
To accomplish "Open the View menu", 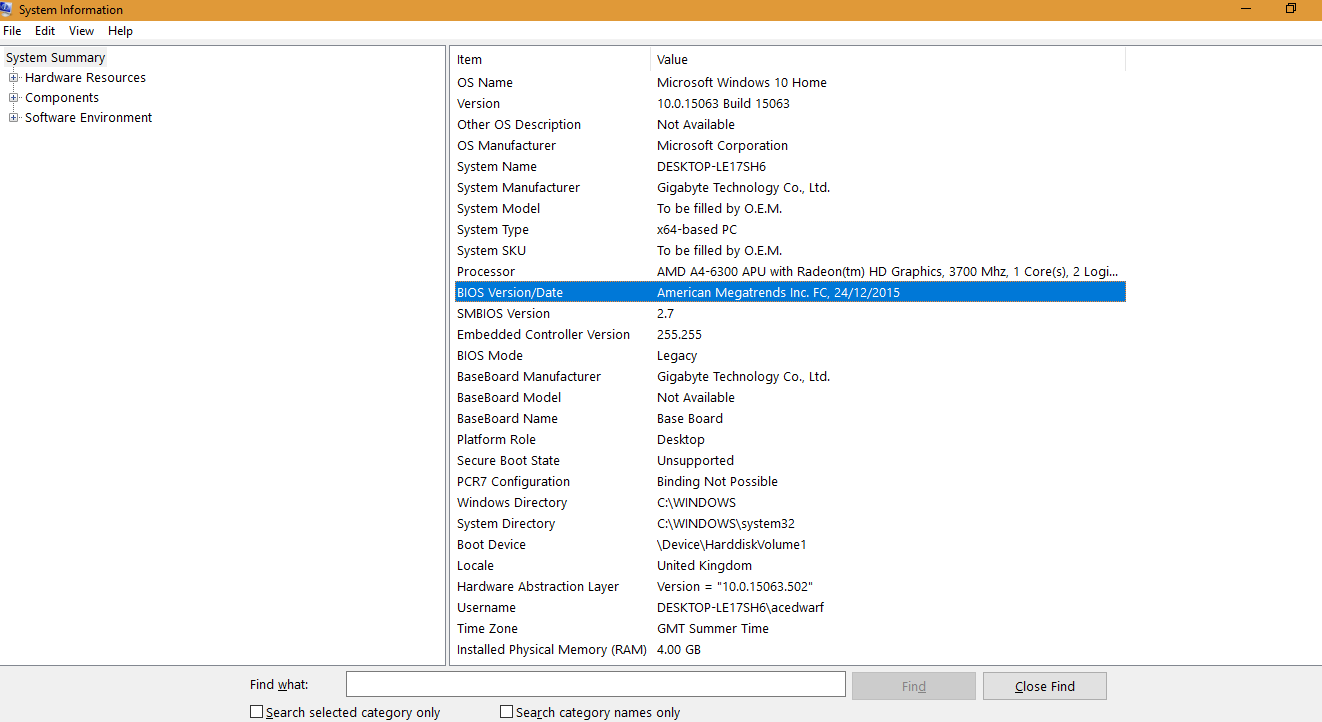I will click(81, 31).
